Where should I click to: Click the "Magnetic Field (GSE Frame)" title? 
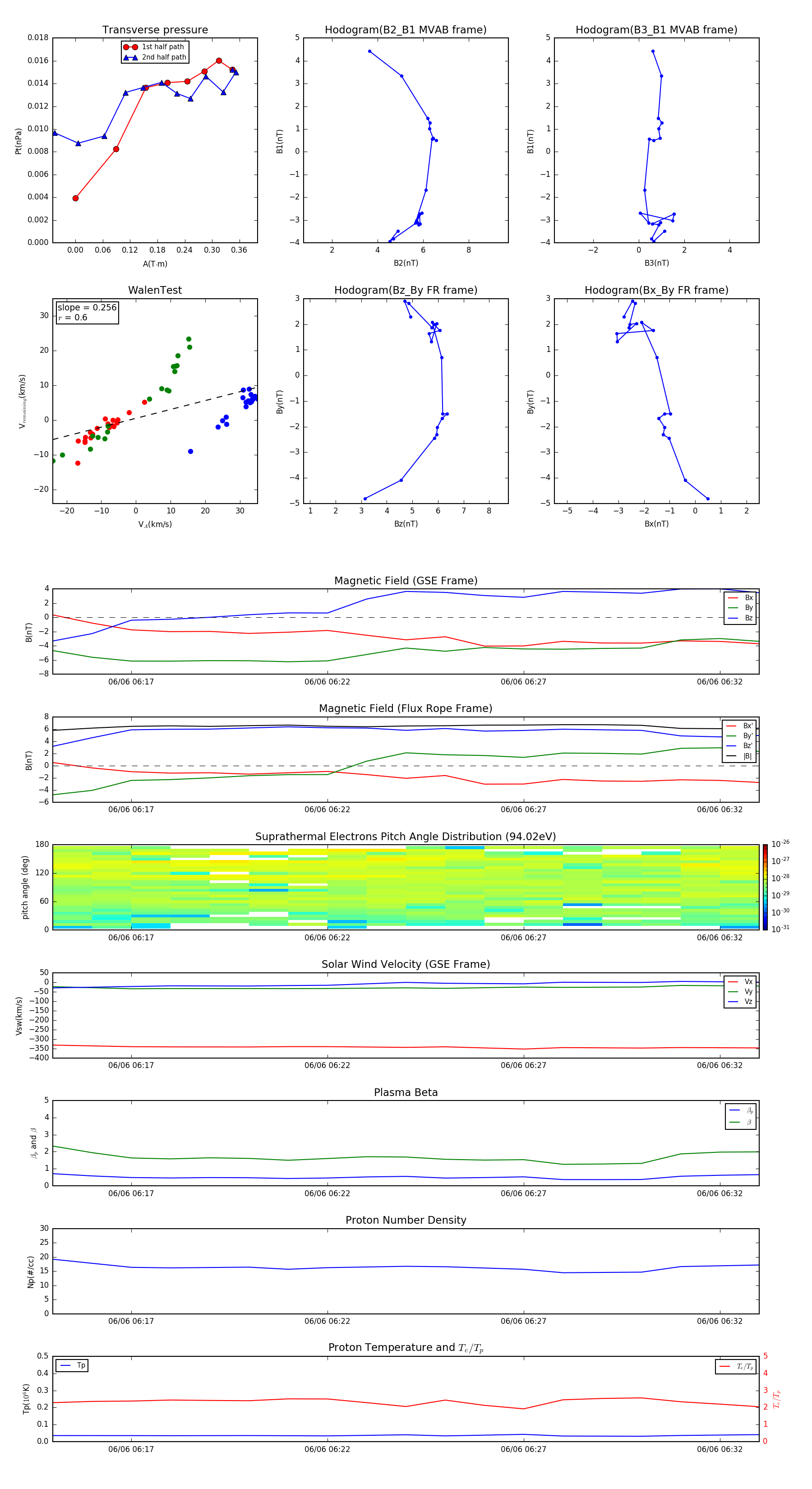click(x=406, y=581)
